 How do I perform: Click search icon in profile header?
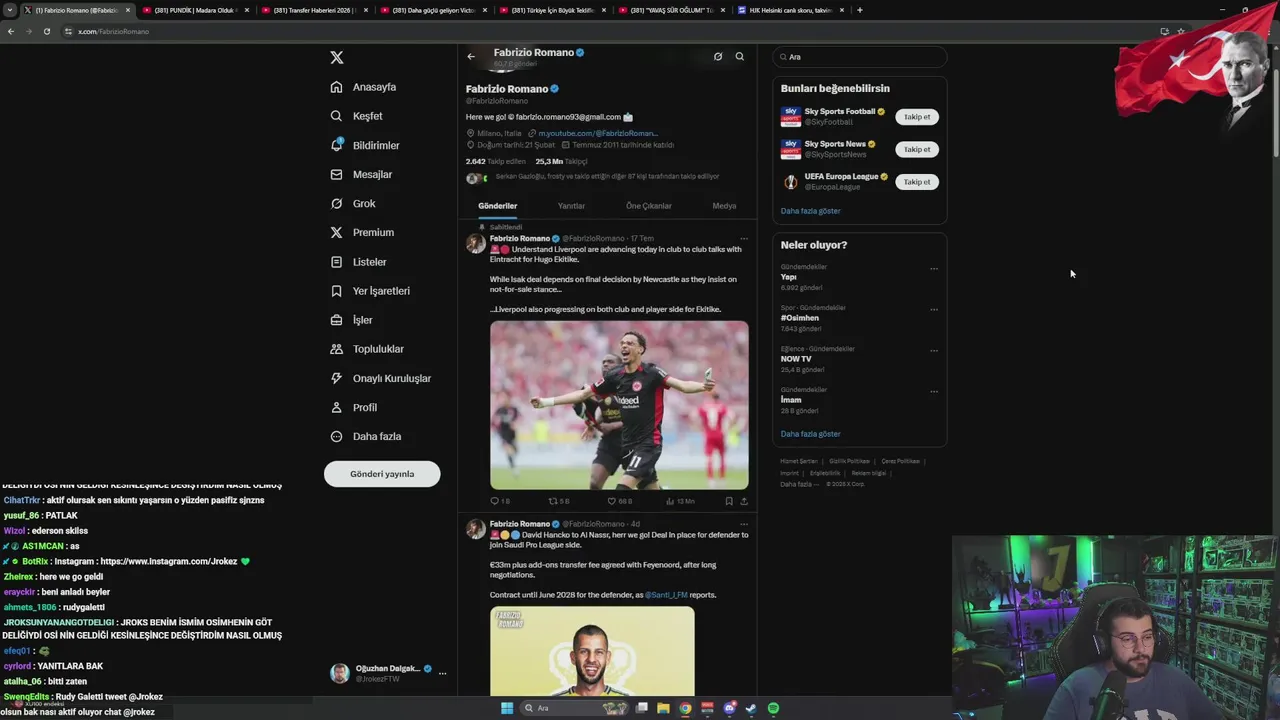point(740,56)
